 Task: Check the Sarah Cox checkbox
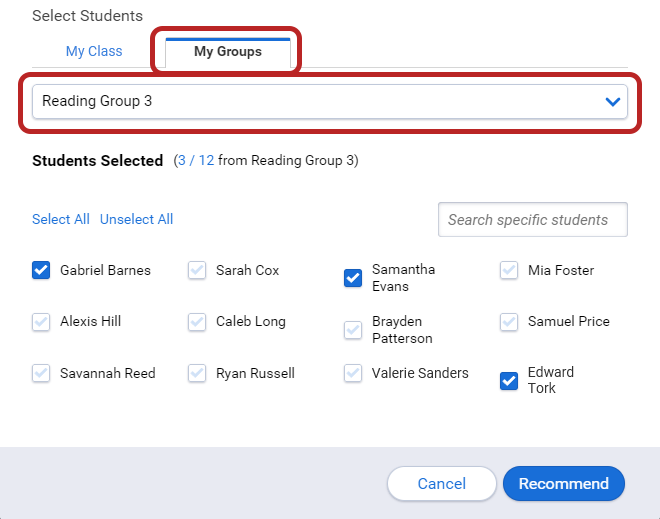coord(197,270)
